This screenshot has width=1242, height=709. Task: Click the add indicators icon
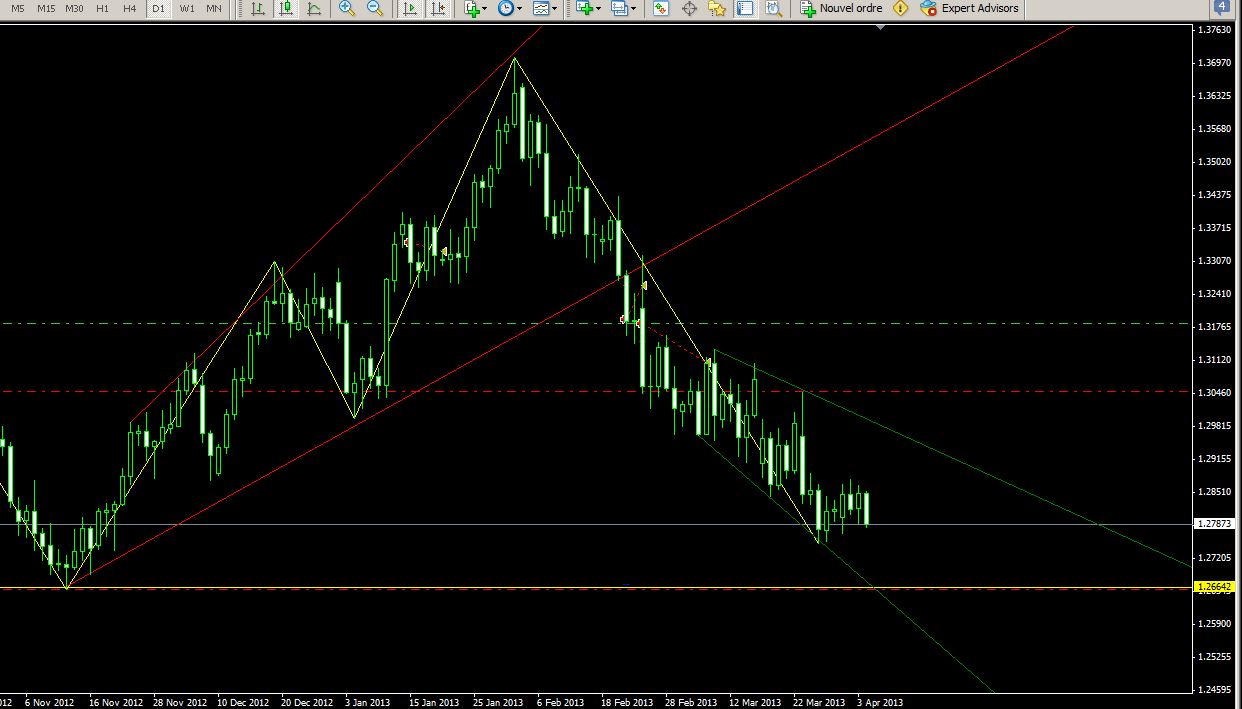[x=473, y=8]
